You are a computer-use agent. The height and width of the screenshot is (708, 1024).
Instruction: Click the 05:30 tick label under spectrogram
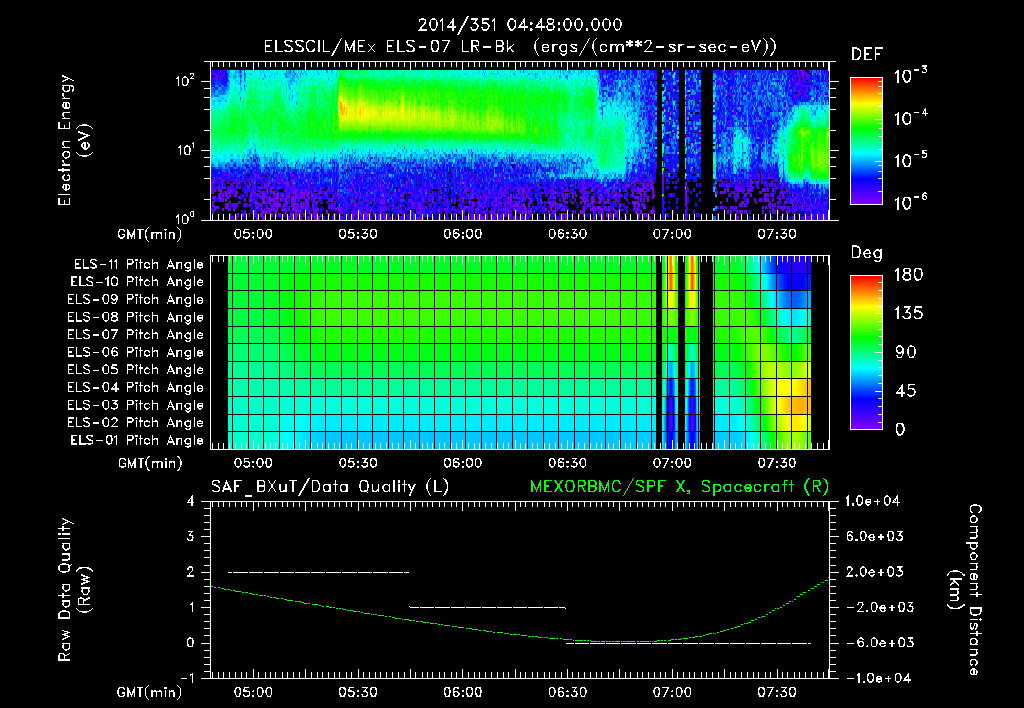[x=358, y=234]
